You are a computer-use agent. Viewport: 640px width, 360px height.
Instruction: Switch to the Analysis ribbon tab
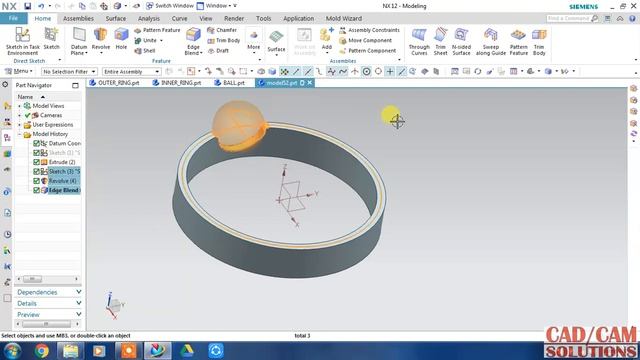pos(149,18)
